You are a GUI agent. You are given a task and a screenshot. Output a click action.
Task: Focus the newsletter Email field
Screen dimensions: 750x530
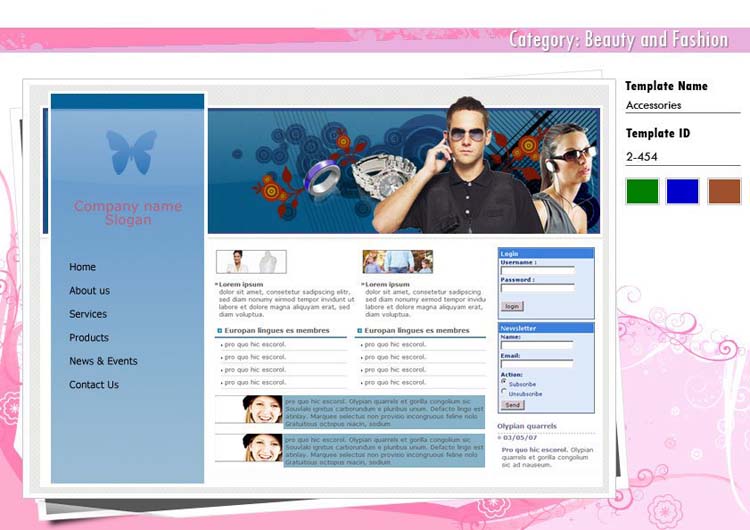pyautogui.click(x=537, y=364)
